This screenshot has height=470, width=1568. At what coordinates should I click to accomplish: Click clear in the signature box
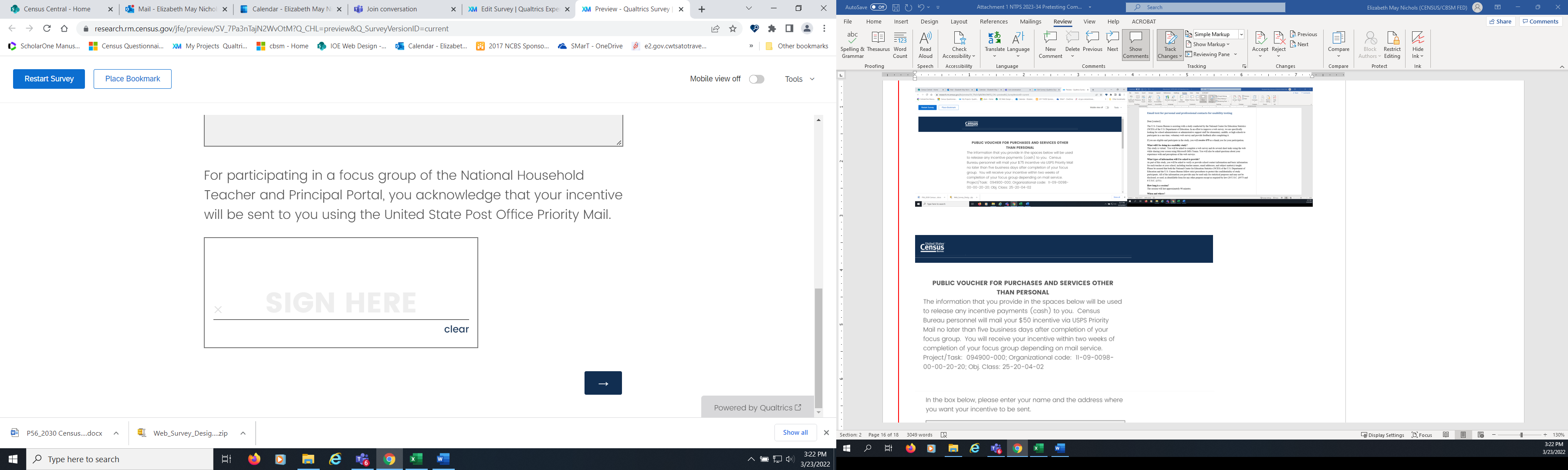tap(456, 329)
